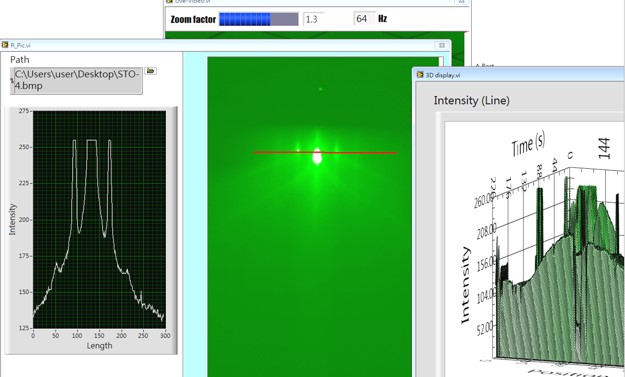625x377 pixels.
Task: Click the 275 maximum on Intensity axis
Action: click(24, 111)
